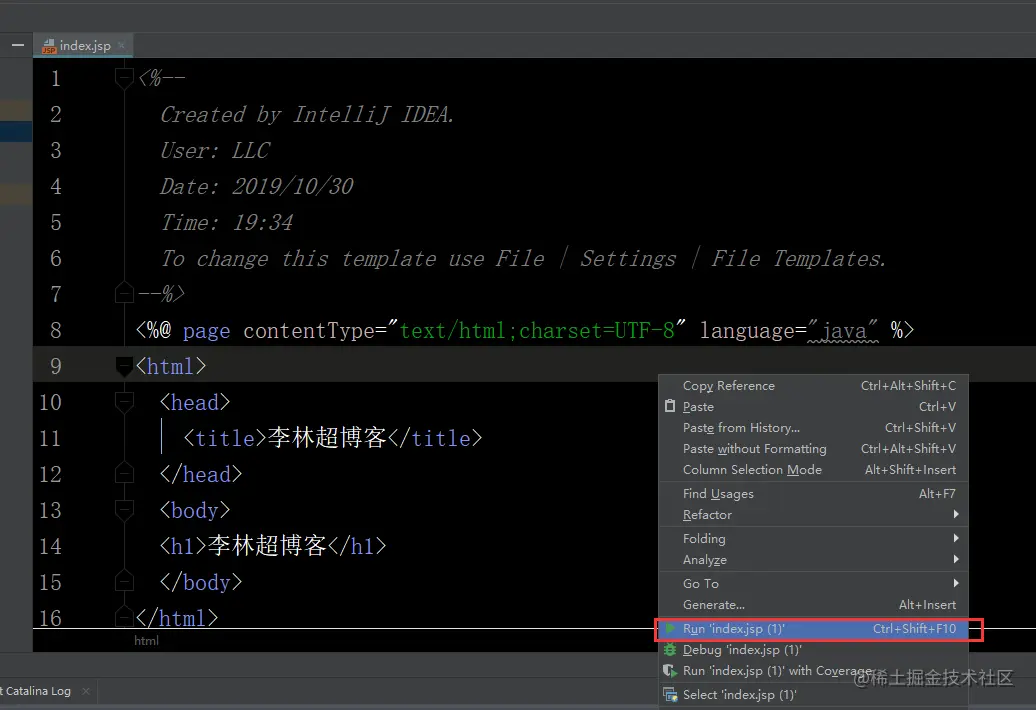Click the fold end marker at line 16
Viewport: 1036px width, 710px height.
click(124, 617)
